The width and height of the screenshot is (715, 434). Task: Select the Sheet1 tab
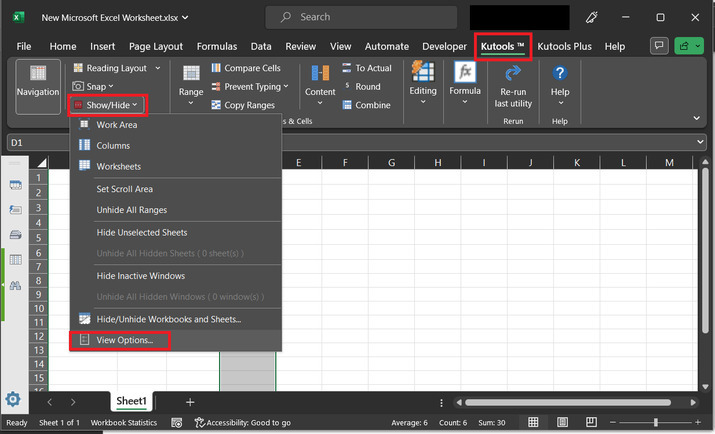click(x=131, y=401)
